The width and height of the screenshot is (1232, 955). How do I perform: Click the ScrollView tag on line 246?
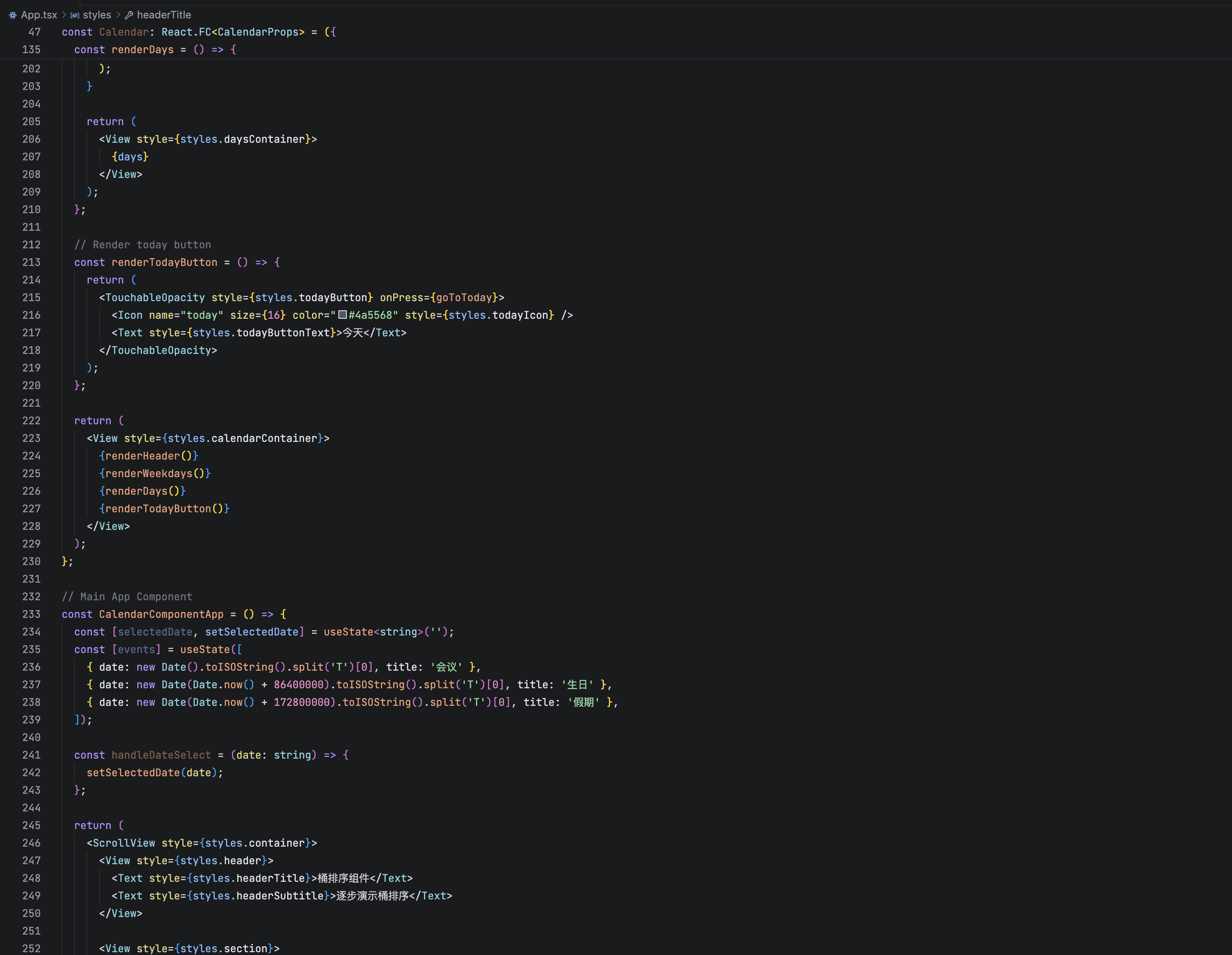click(x=124, y=843)
